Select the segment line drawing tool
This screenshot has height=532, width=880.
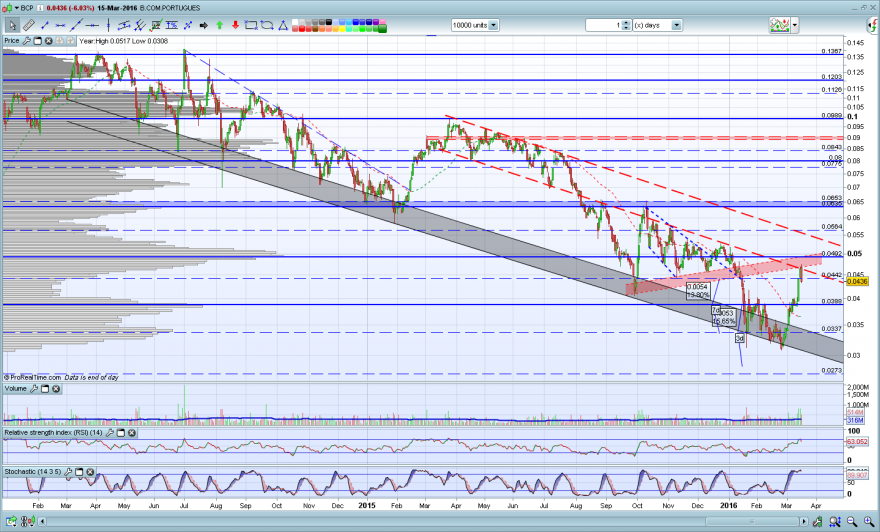pos(45,25)
